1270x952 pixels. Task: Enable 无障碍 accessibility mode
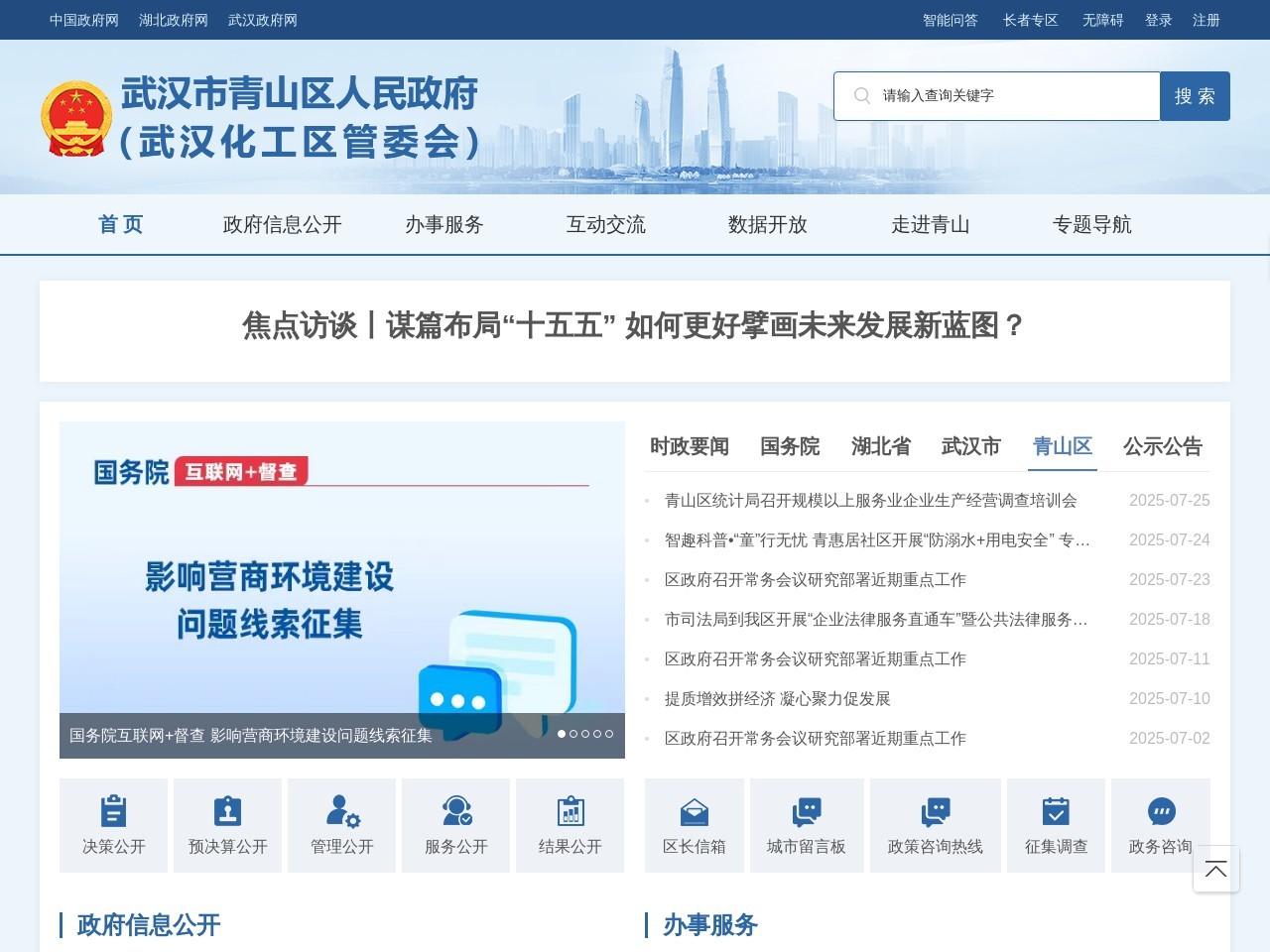(1103, 20)
